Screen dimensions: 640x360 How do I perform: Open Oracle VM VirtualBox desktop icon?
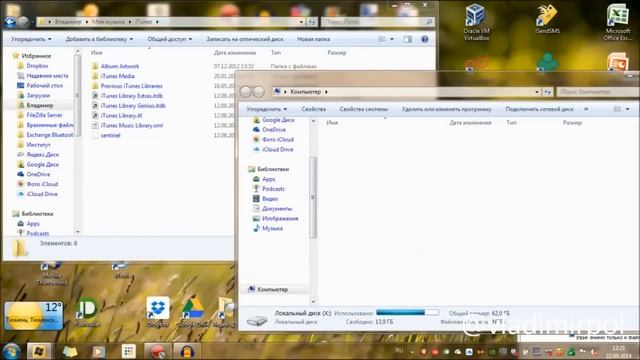pos(476,22)
